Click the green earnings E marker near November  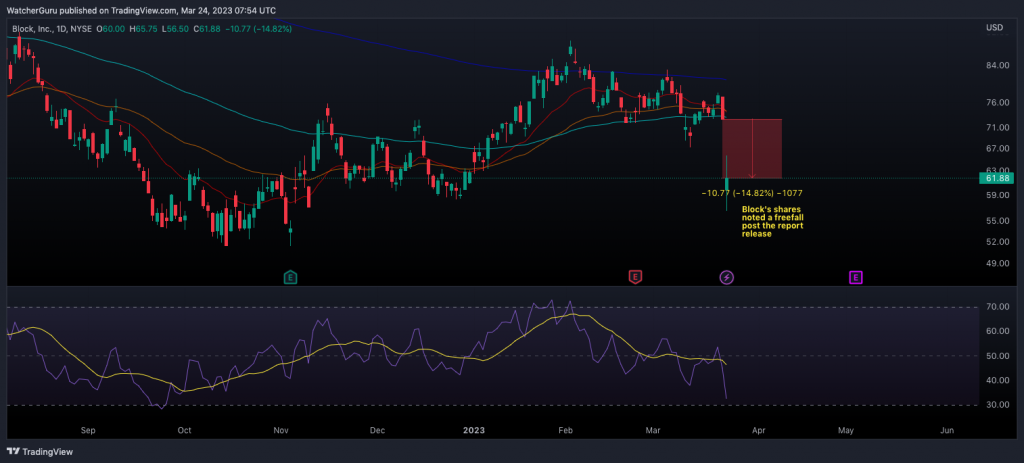[291, 278]
